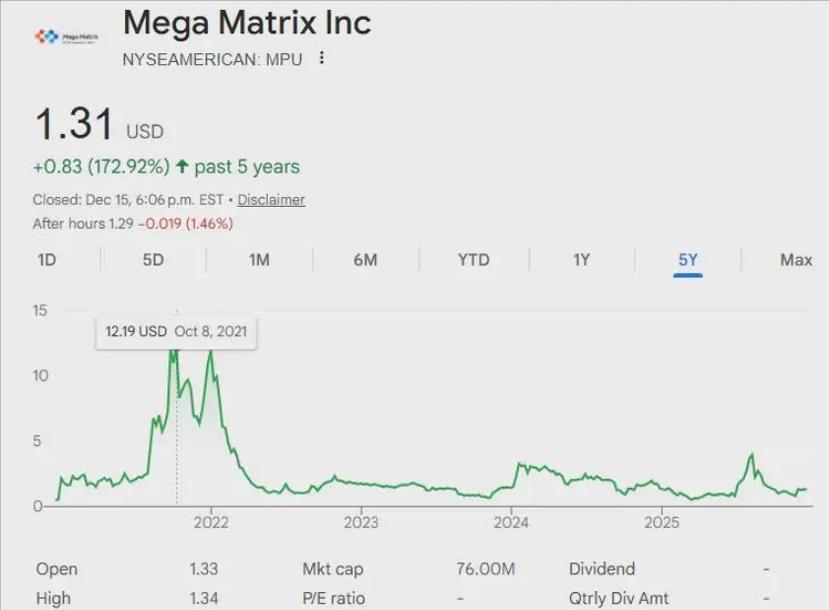Click the P/E ratio label

click(334, 598)
